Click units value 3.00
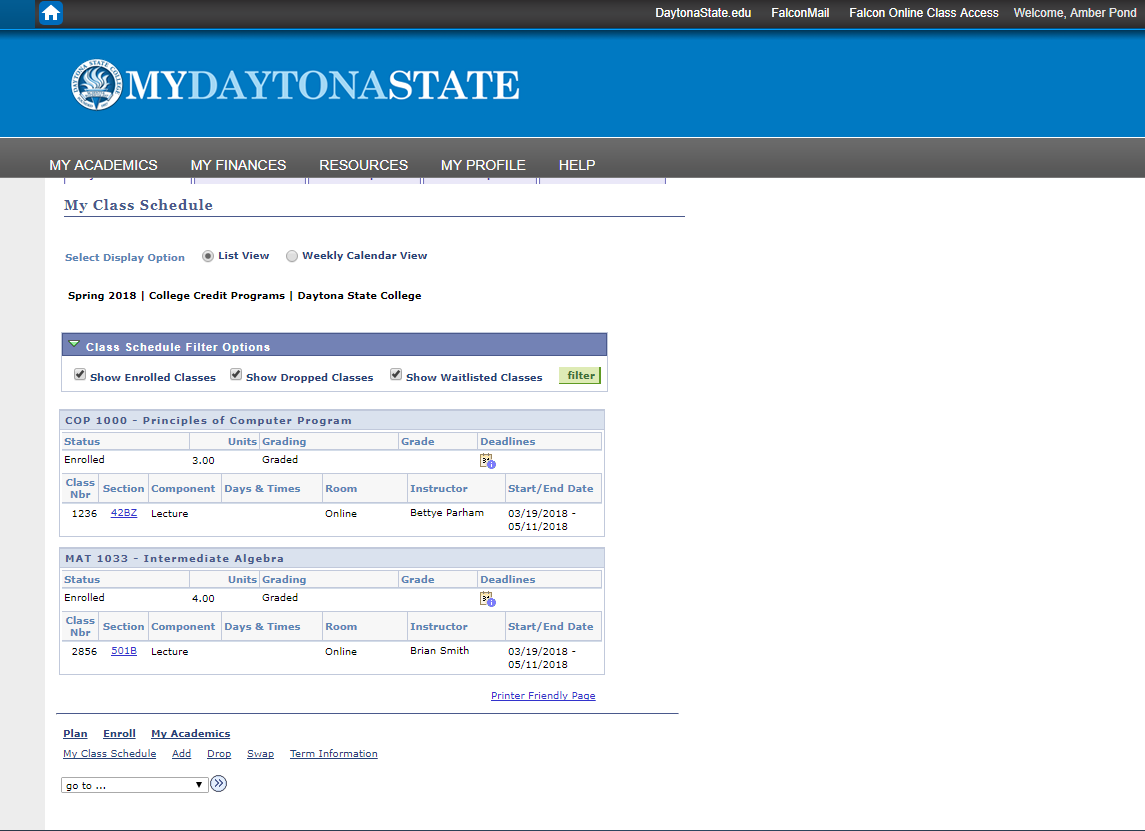1145x831 pixels. point(203,461)
